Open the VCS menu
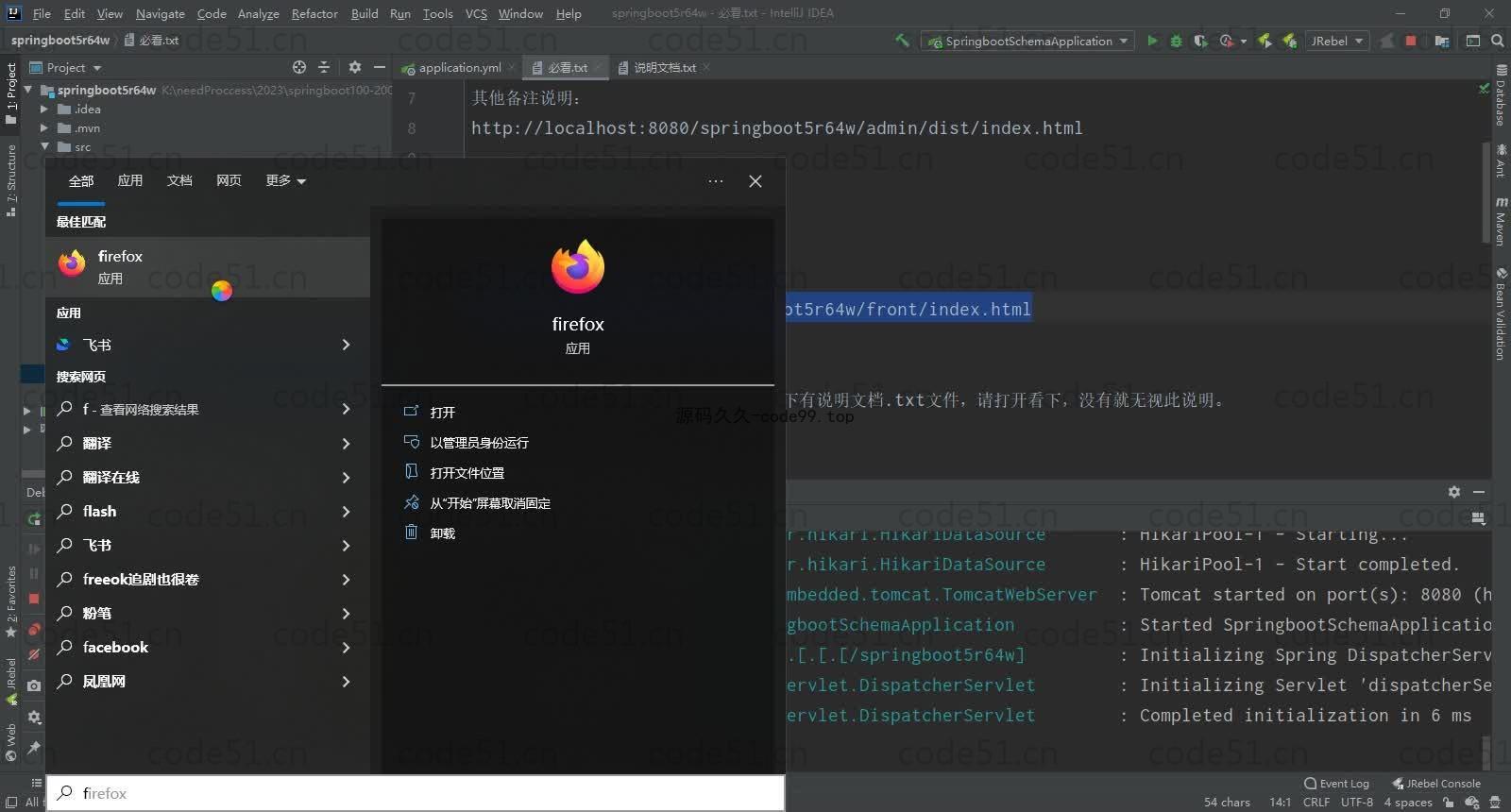 476,13
